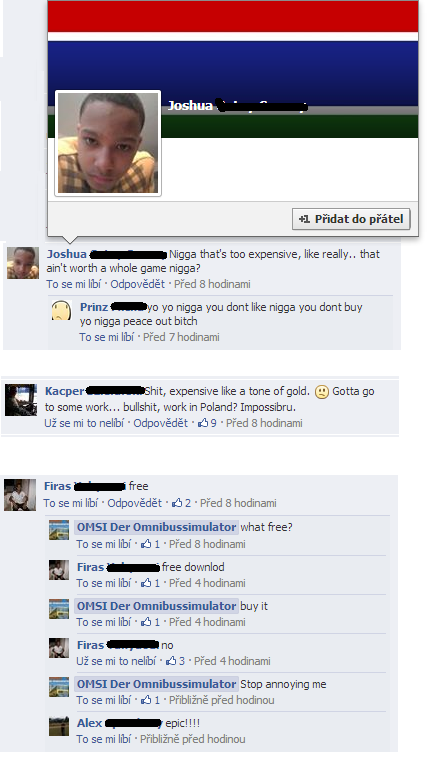
Task: Click thumbs-up icon with 3 likes on 'no' reply
Action: (171, 661)
